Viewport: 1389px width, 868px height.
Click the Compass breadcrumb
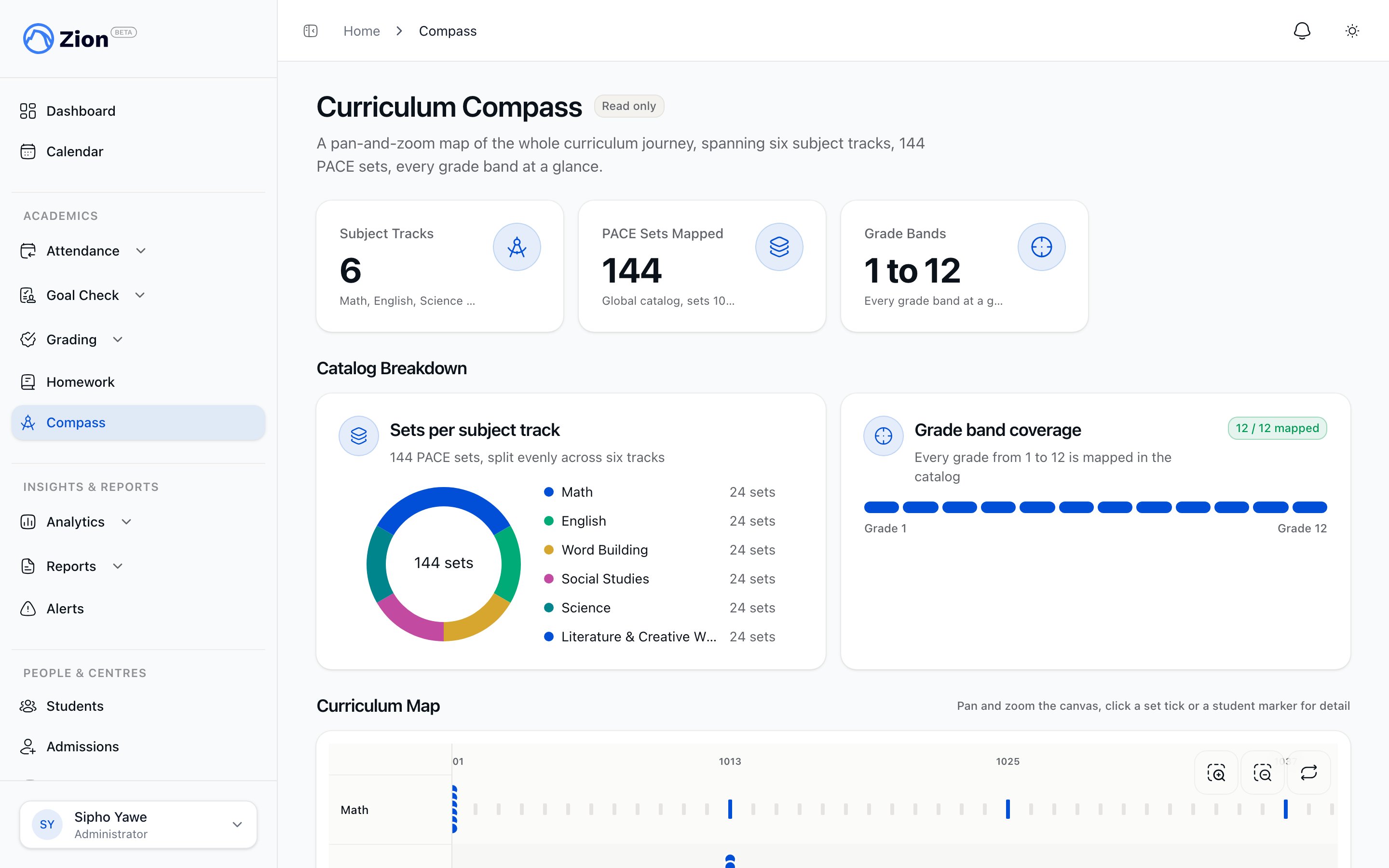click(448, 31)
